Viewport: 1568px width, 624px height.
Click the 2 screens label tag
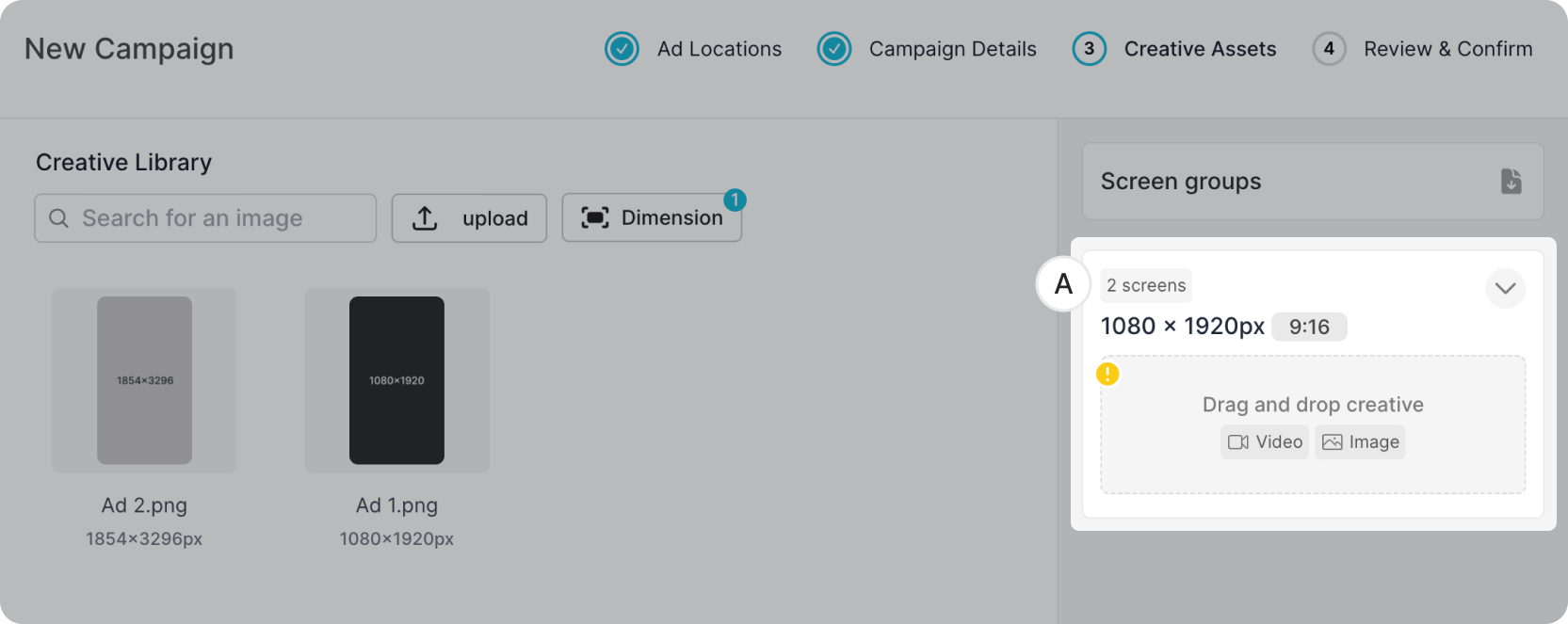click(1146, 285)
